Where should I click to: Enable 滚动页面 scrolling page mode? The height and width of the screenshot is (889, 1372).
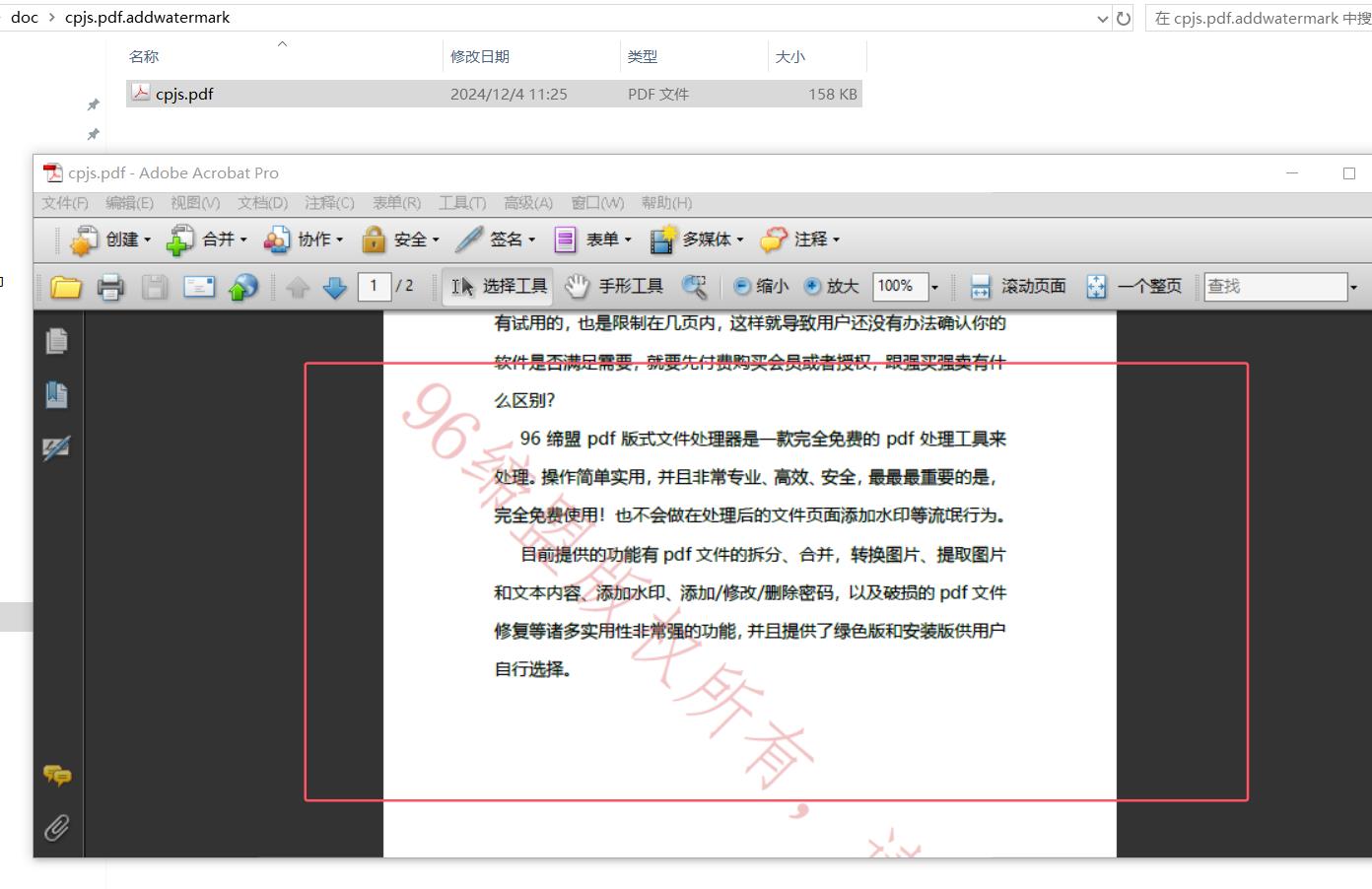[x=1018, y=287]
